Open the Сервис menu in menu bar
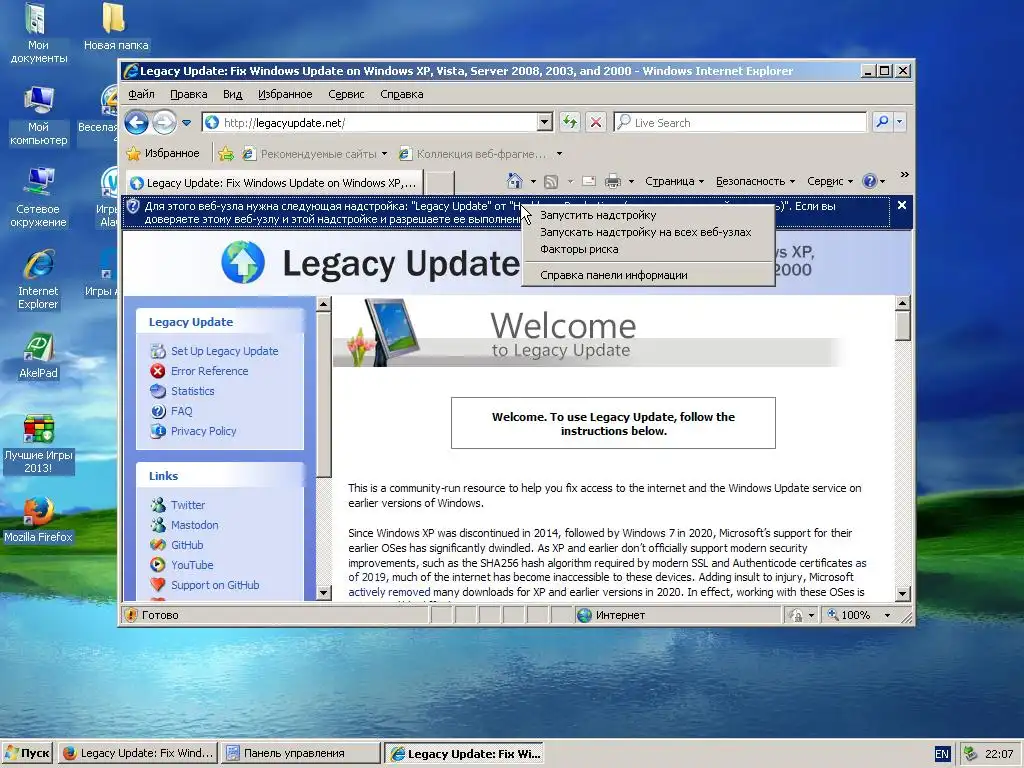 click(346, 94)
